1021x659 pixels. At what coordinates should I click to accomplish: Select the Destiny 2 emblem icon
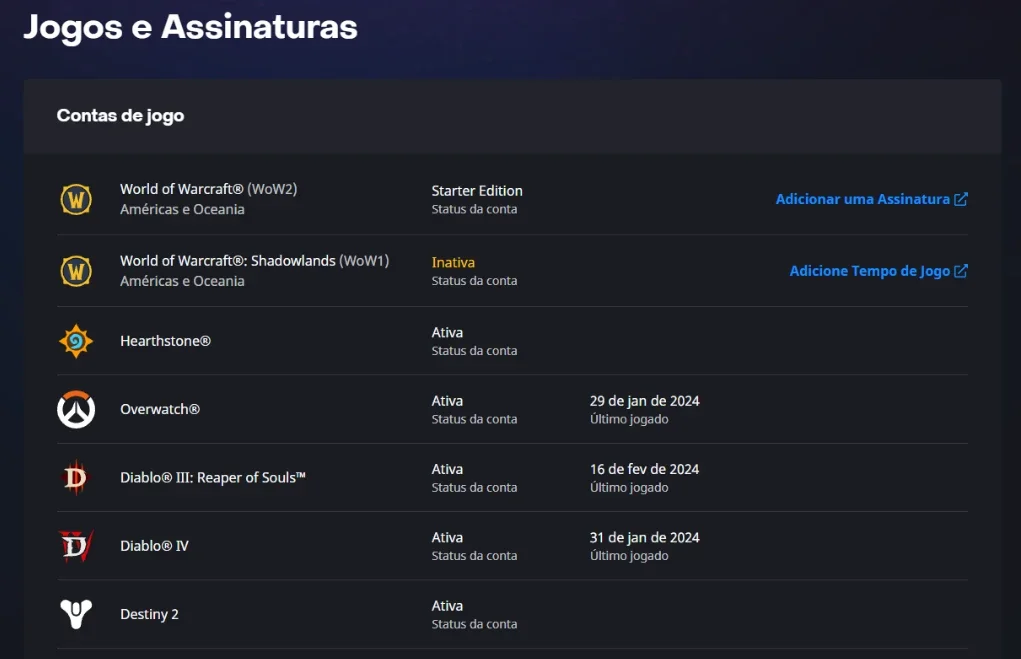76,614
